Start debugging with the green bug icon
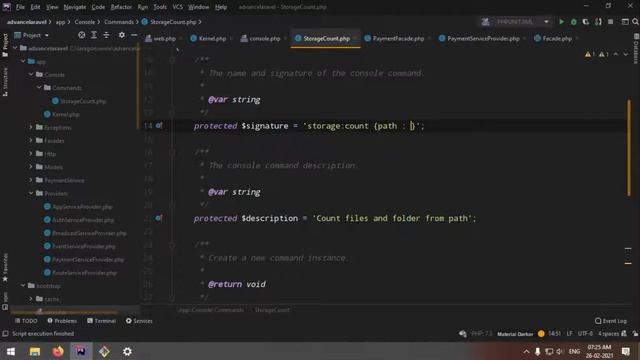640x360 pixels. coord(573,22)
